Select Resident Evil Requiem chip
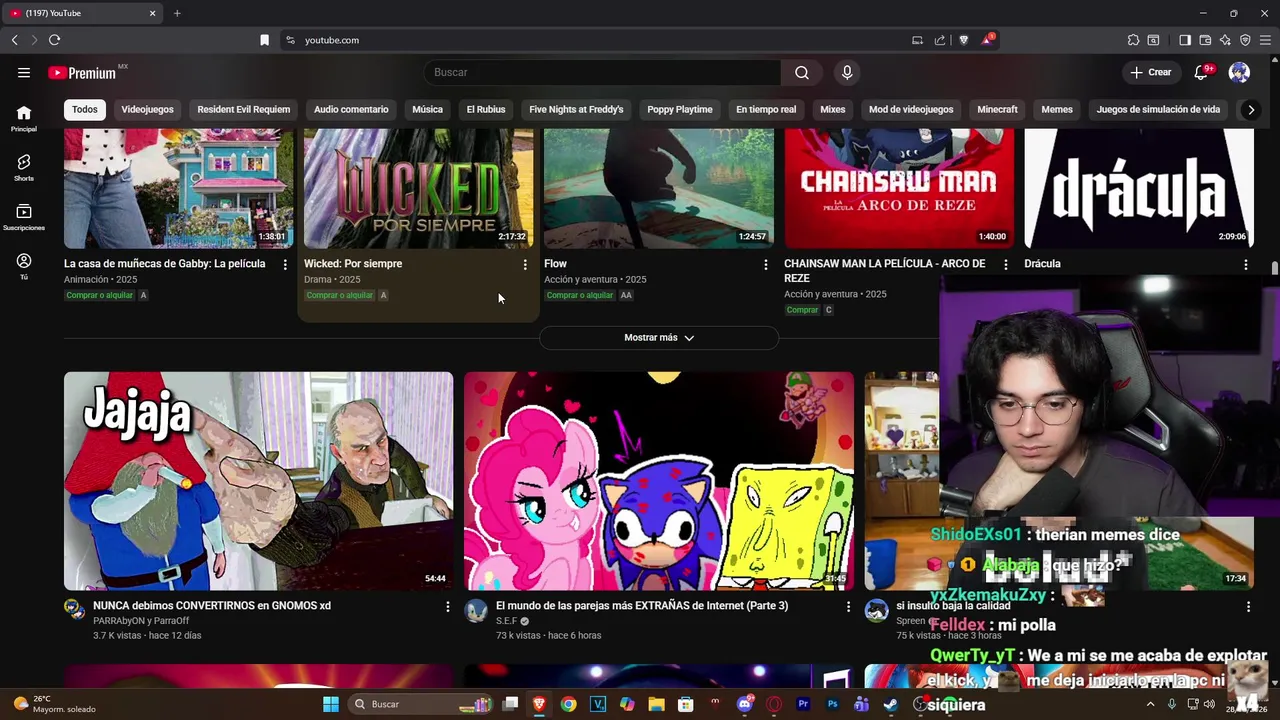 (244, 109)
